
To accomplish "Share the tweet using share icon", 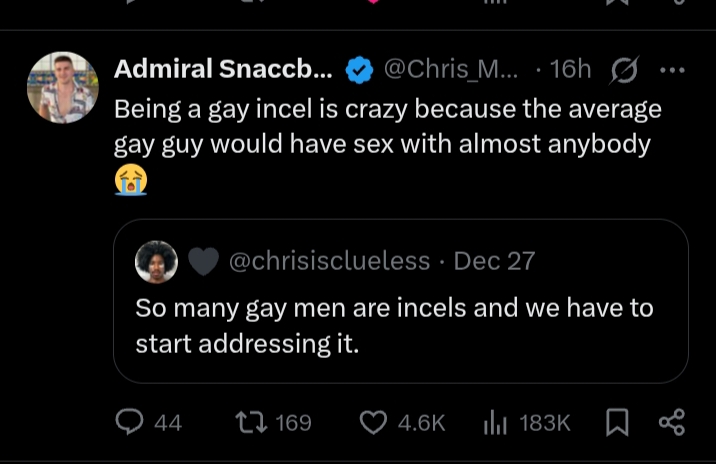I will click(672, 423).
